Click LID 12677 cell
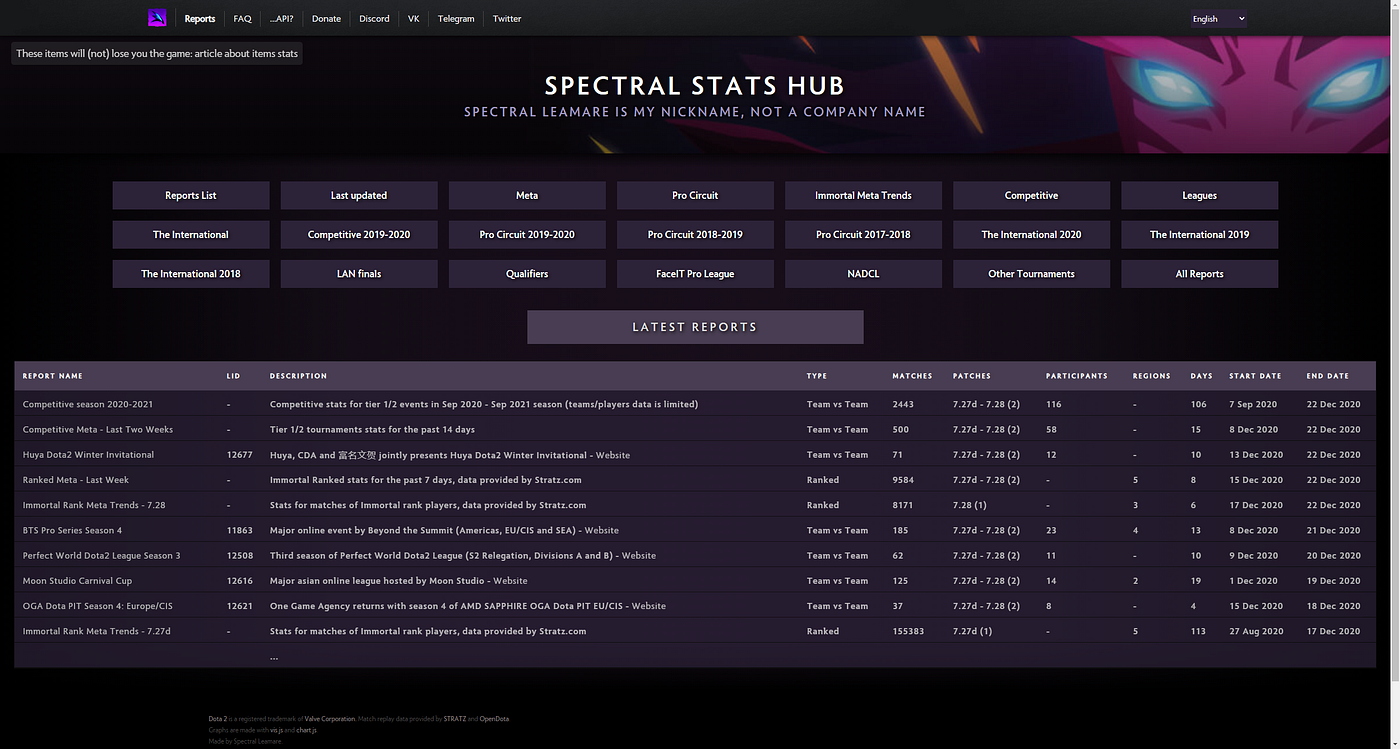This screenshot has height=749, width=1400. 240,455
